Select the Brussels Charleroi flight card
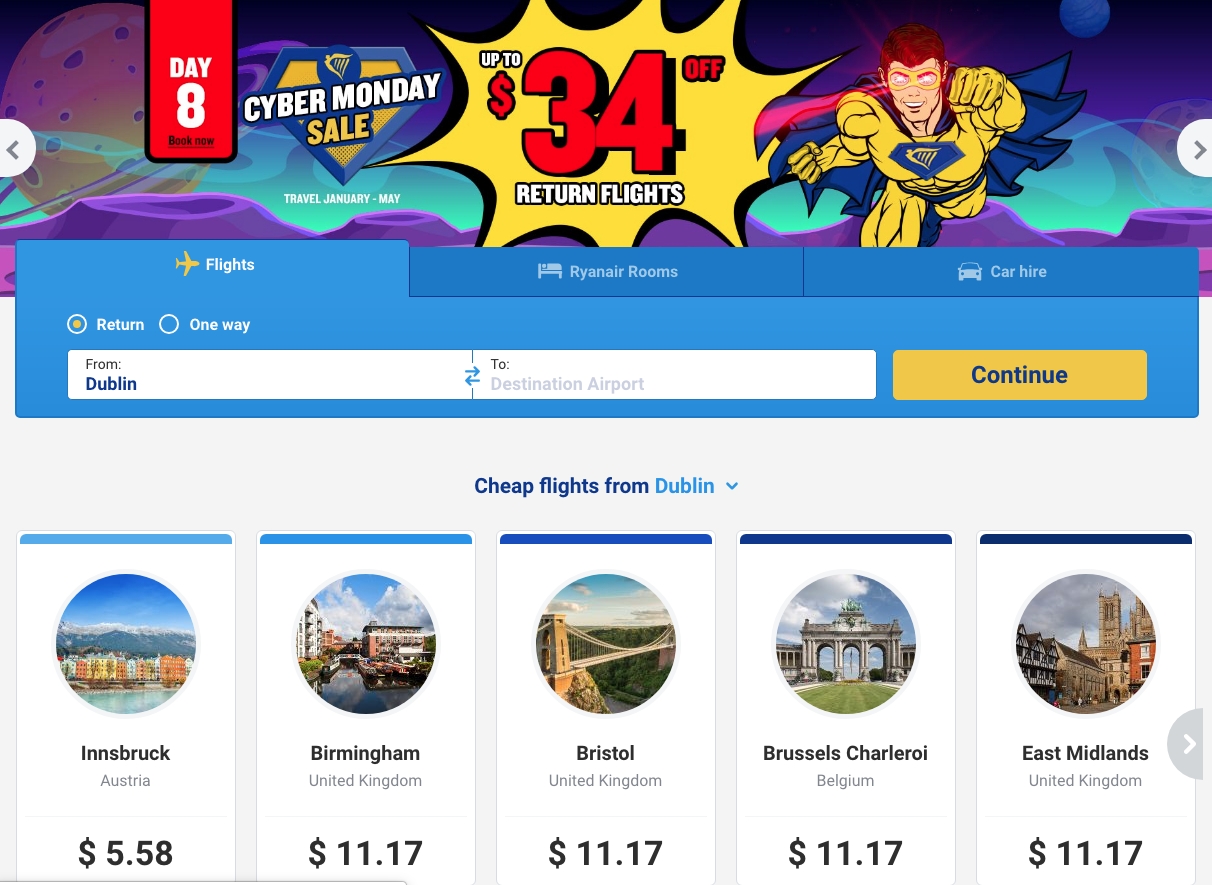 [846, 709]
